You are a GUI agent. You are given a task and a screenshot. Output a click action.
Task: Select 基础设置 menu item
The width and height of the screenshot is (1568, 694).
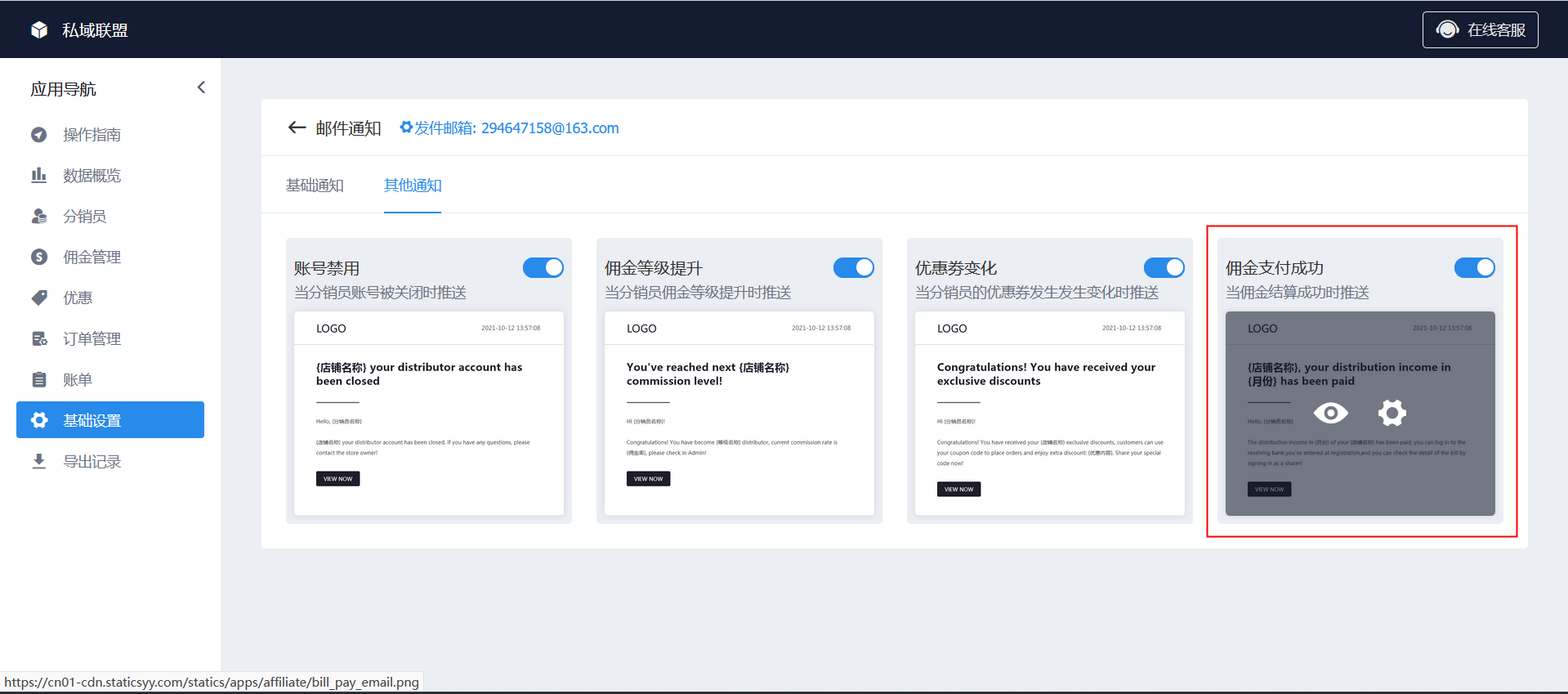click(x=110, y=420)
